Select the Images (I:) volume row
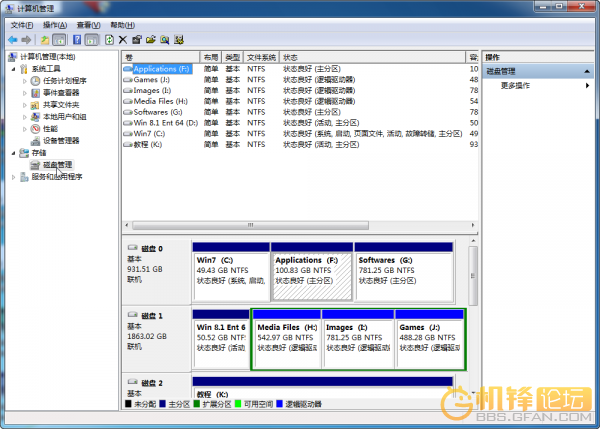 (300, 90)
